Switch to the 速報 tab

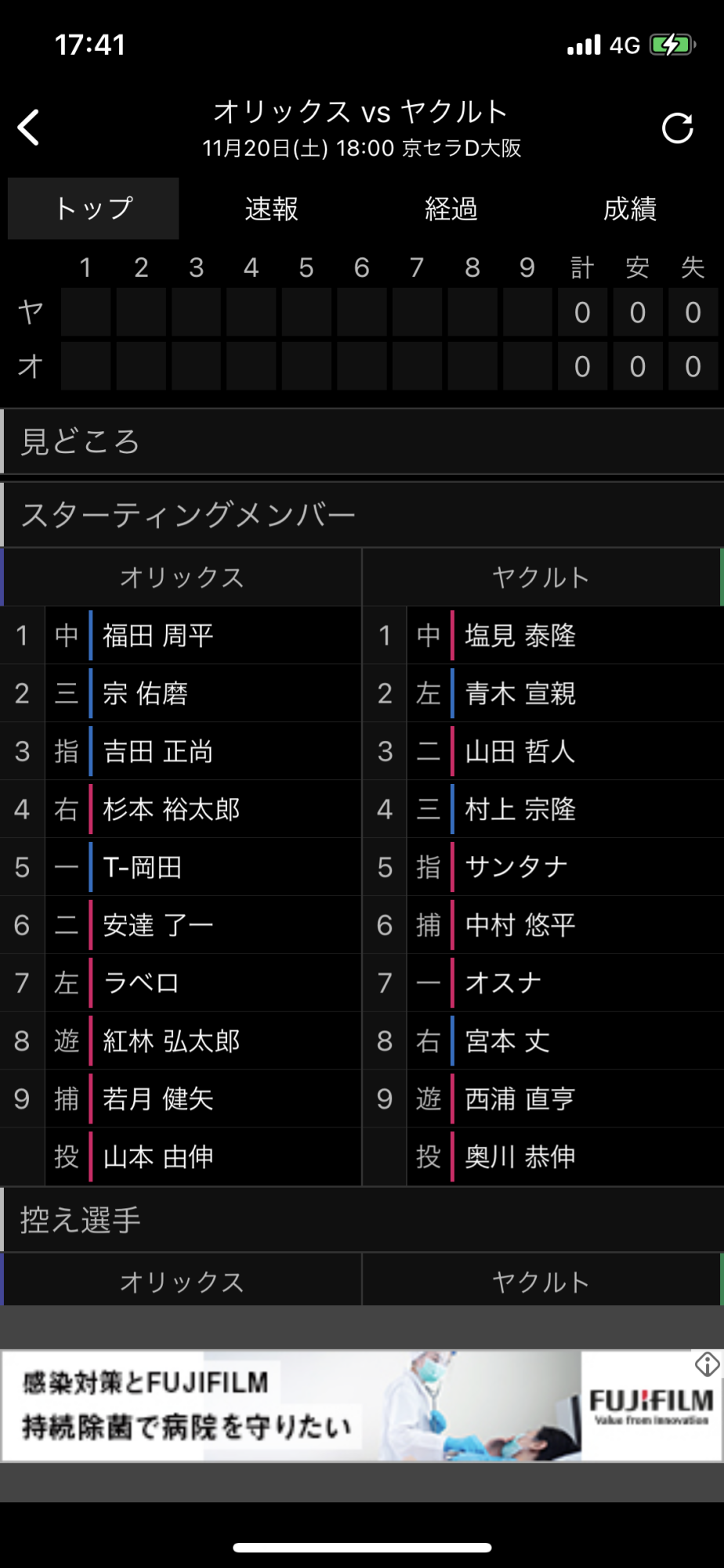(271, 209)
